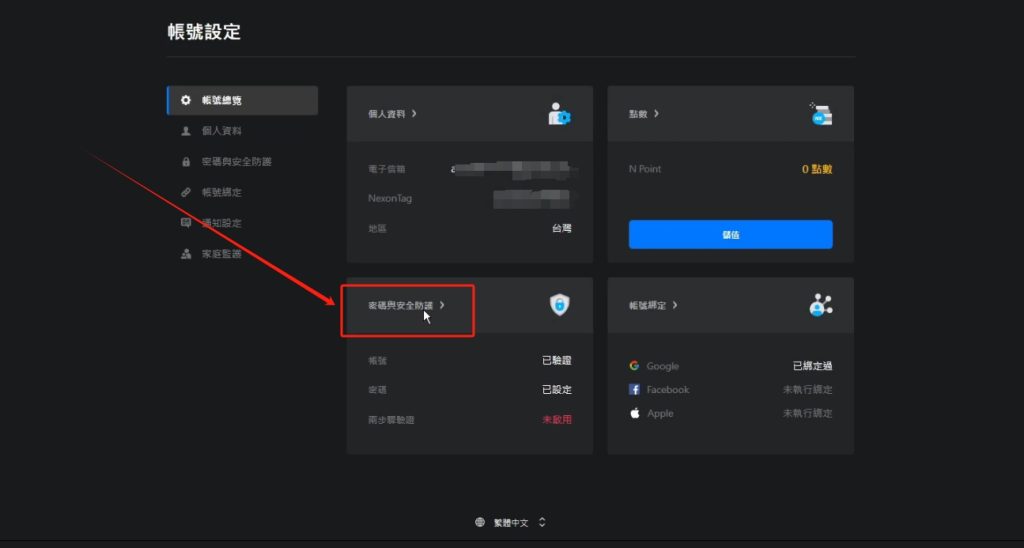Viewport: 1024px width, 548px height.
Task: Click the up-down arrows beside 繁體中文
Action: tap(542, 523)
